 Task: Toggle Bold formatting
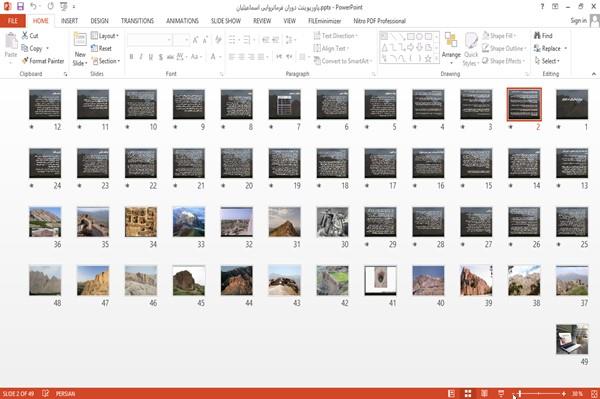[x=131, y=57]
